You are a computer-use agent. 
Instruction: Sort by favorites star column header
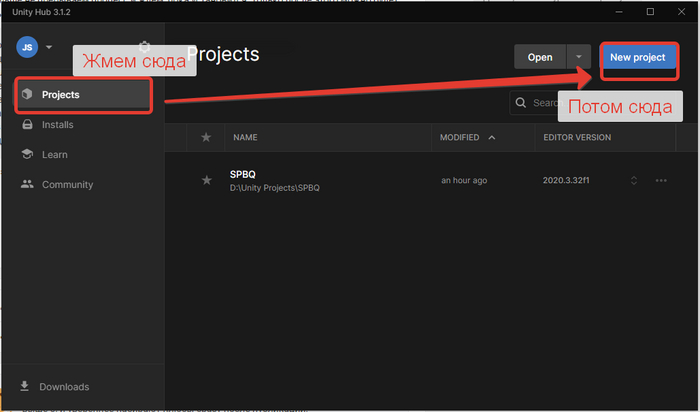click(x=206, y=137)
